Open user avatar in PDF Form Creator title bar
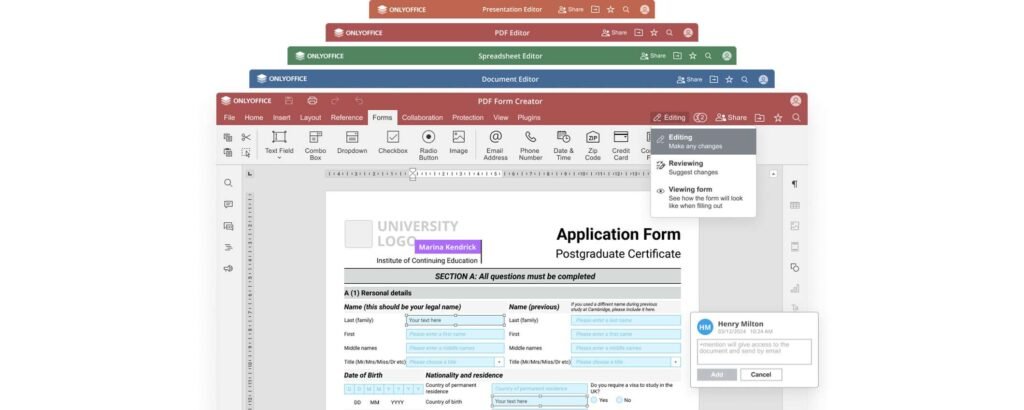This screenshot has height=410, width=1024. pyautogui.click(x=795, y=101)
